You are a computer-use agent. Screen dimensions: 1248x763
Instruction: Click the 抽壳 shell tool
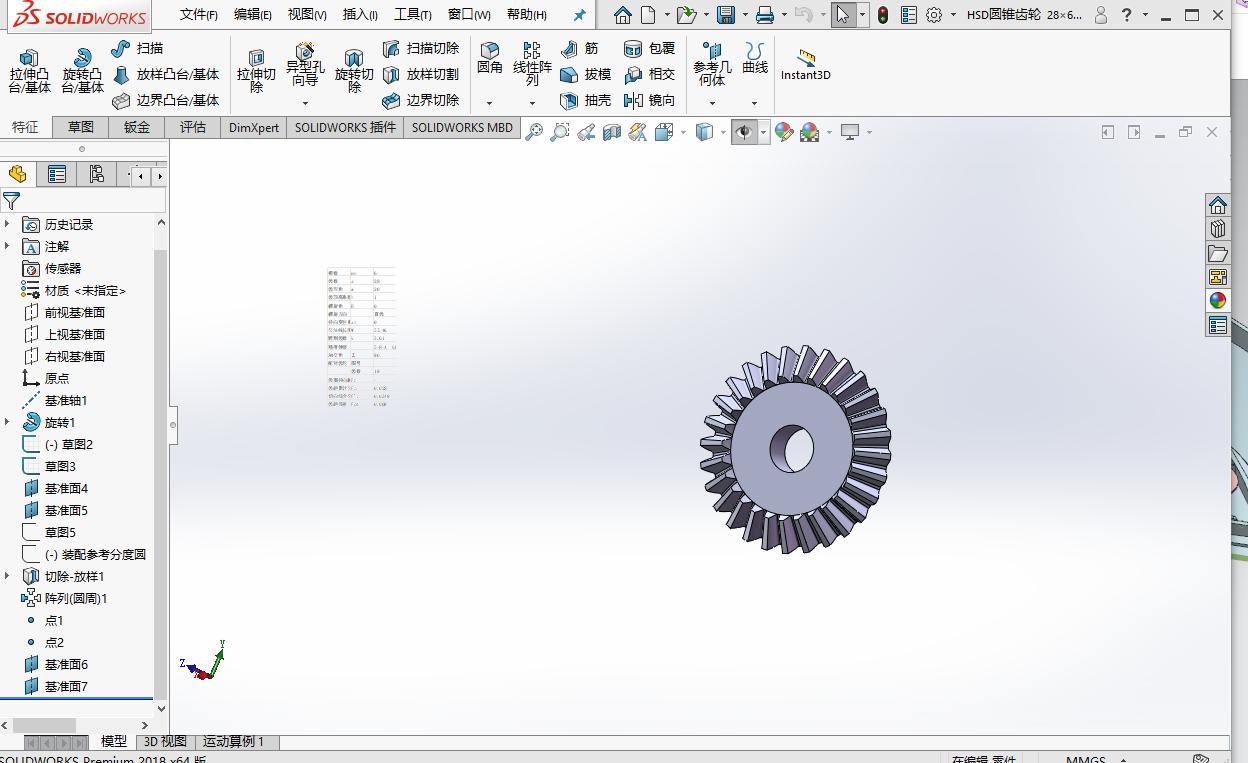[586, 100]
